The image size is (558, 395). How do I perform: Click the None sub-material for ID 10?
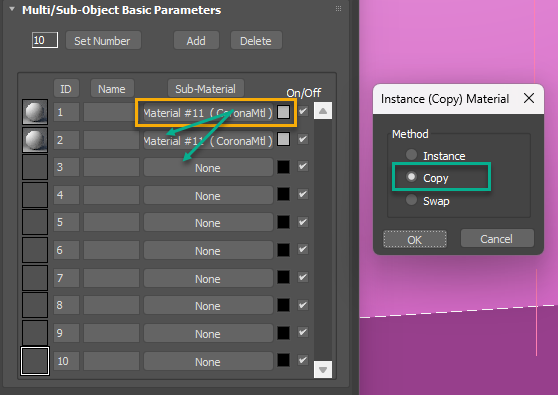pyautogui.click(x=208, y=361)
